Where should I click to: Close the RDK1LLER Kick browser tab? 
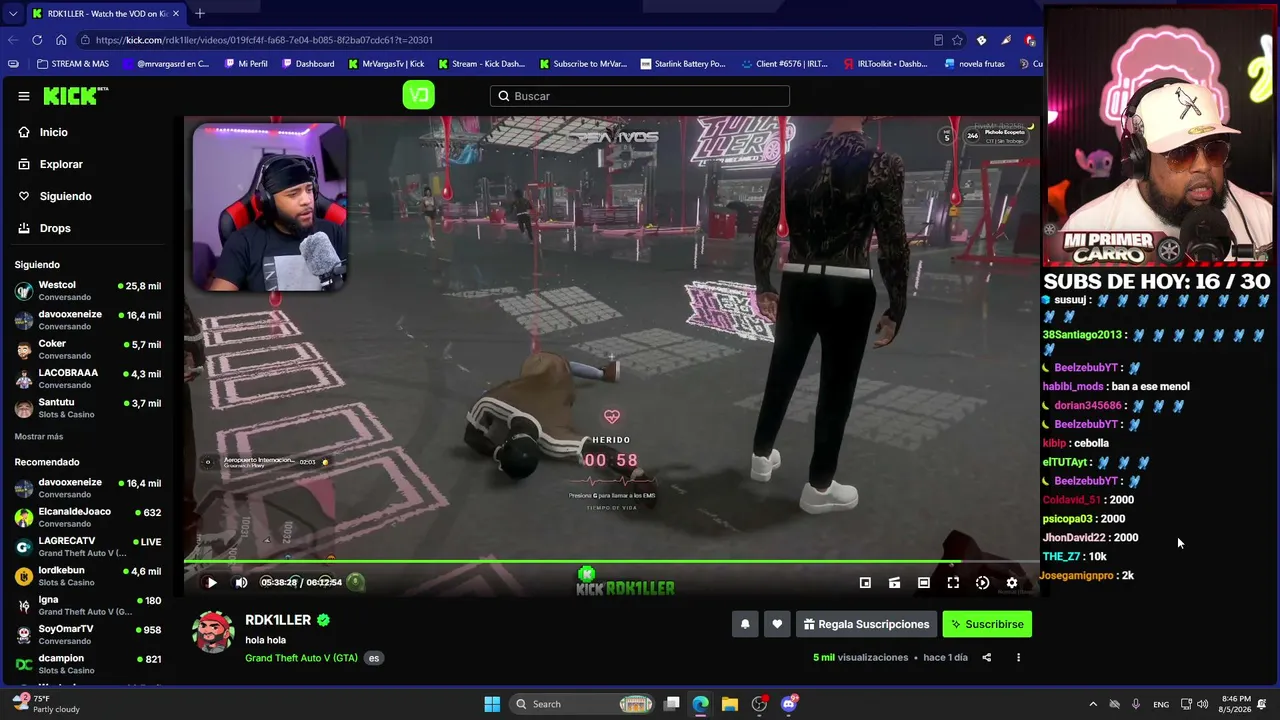point(176,14)
